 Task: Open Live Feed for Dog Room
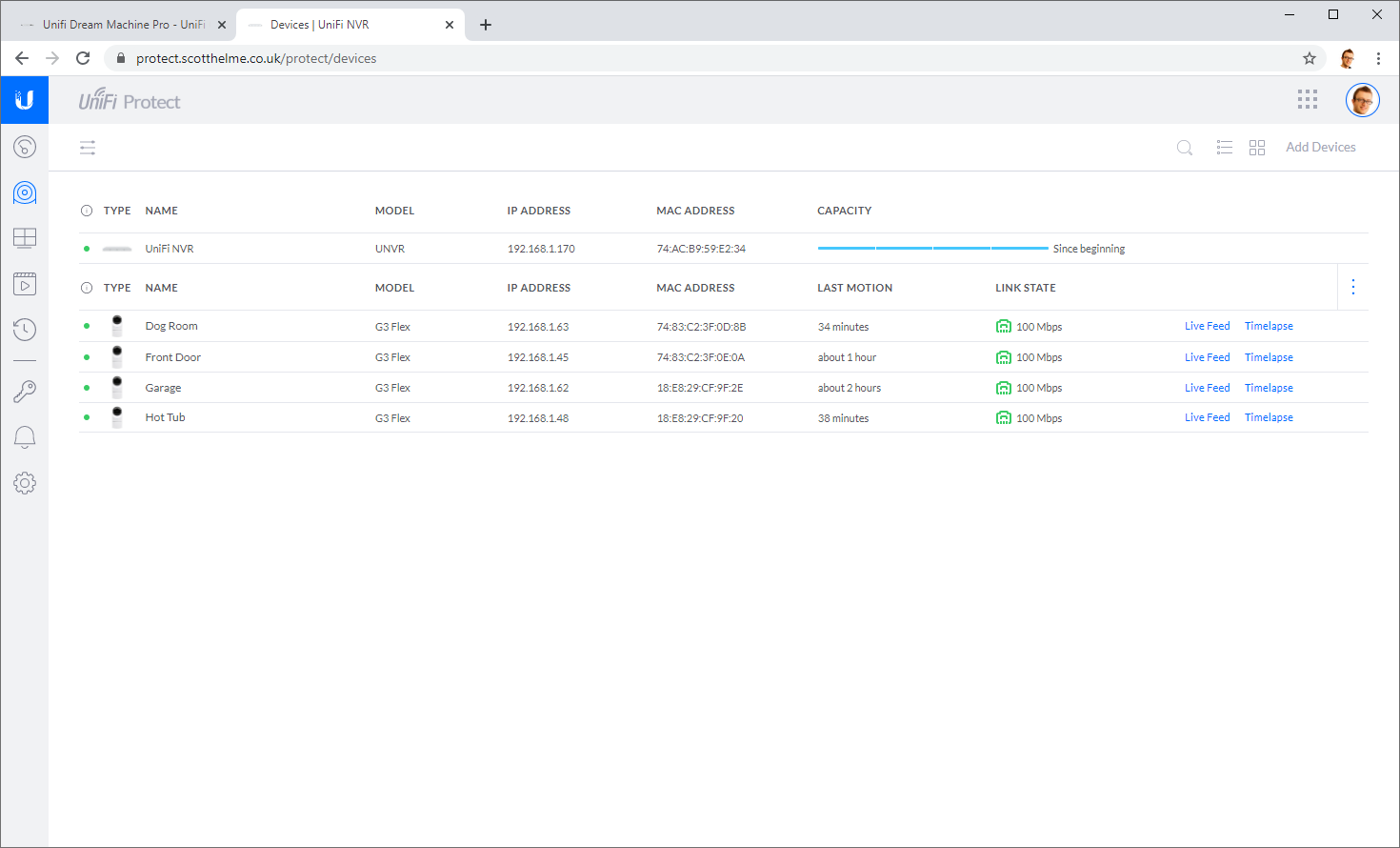pyautogui.click(x=1207, y=326)
